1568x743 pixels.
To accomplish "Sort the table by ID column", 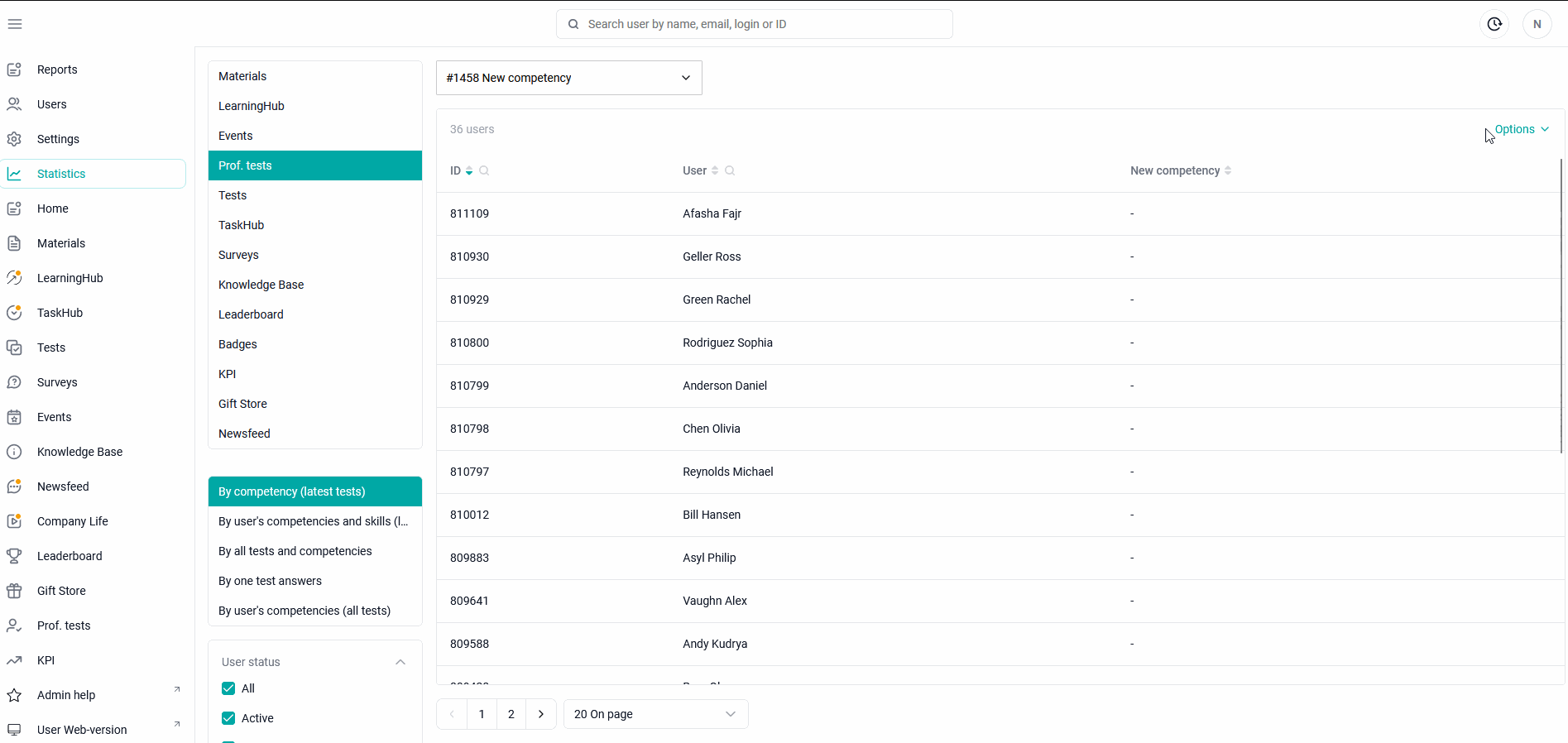I will [x=469, y=170].
